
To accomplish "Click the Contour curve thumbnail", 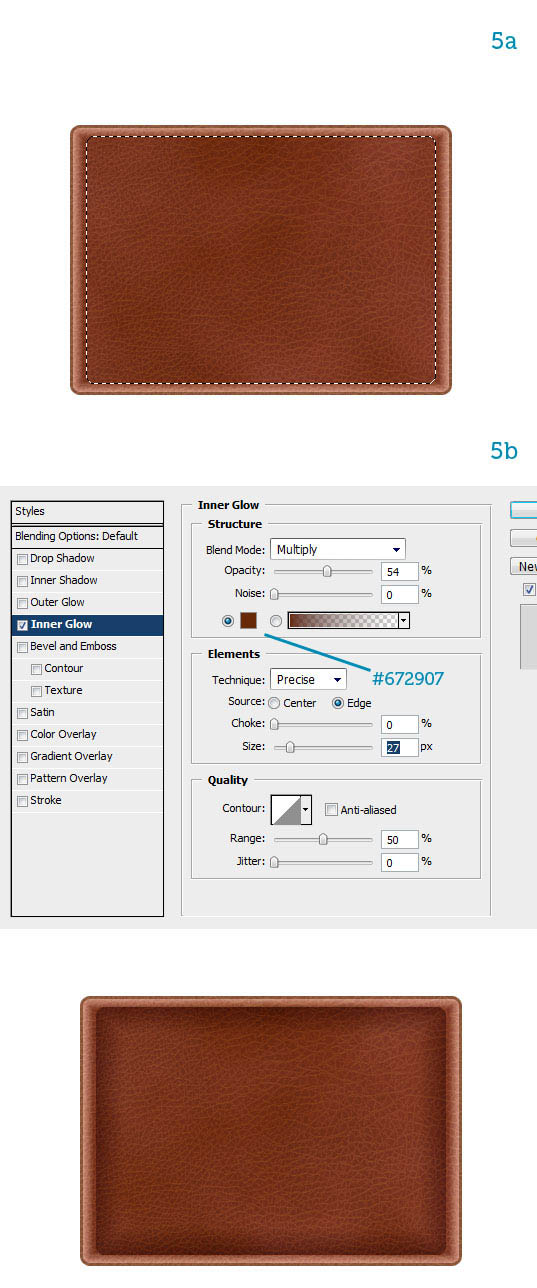I will tap(285, 809).
